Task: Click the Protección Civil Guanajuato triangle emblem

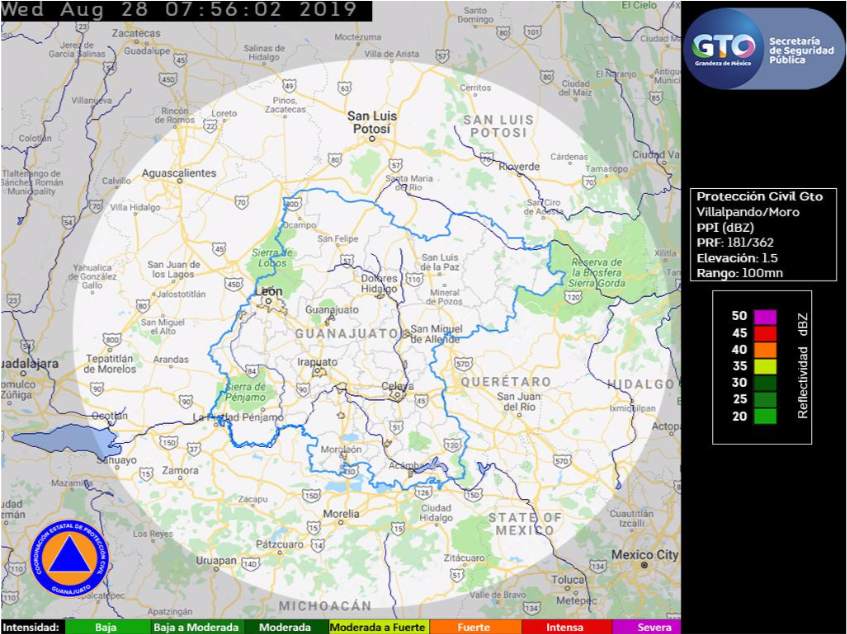Action: tap(69, 559)
